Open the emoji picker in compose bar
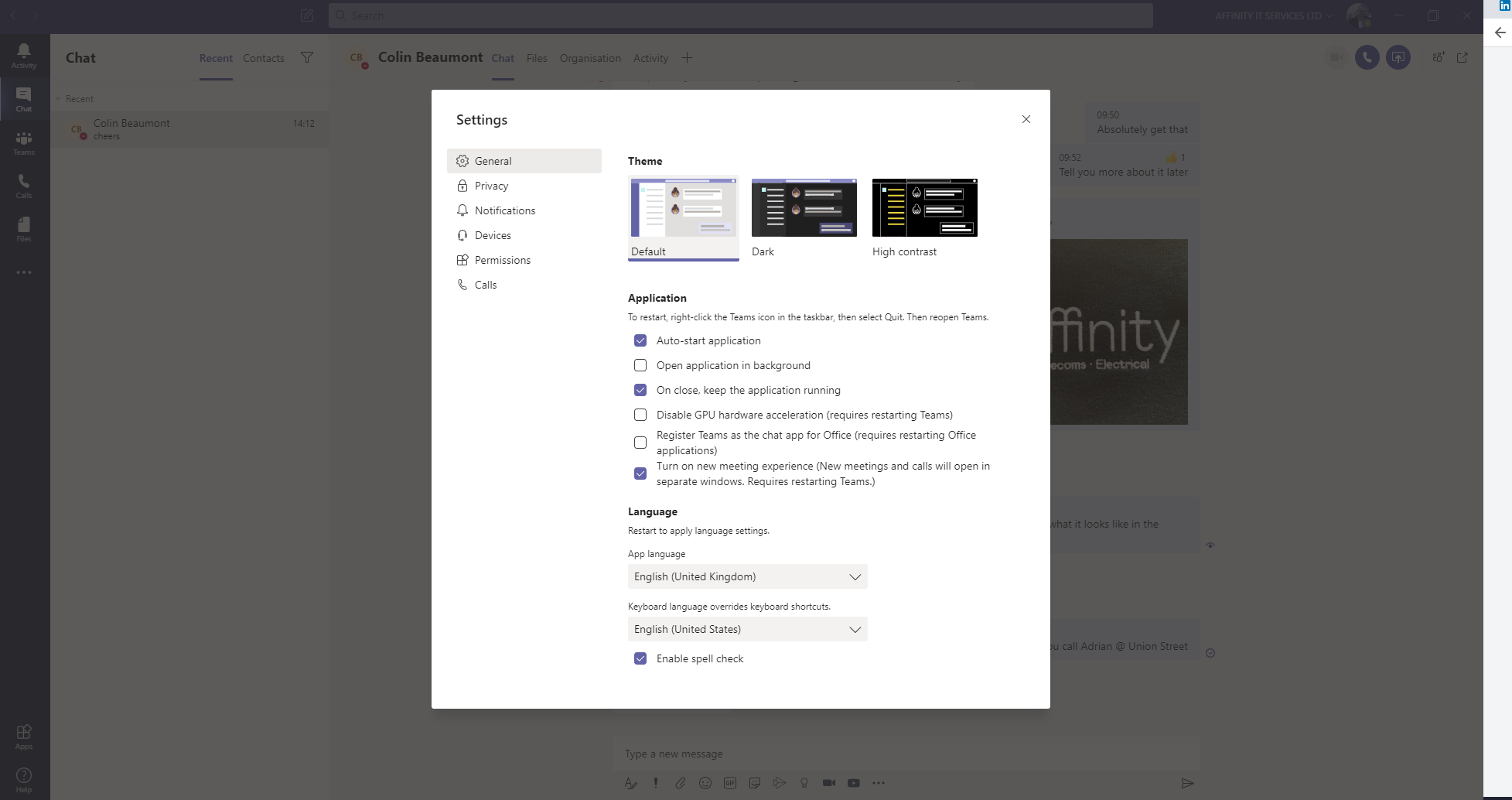Screen dimensions: 1512x800 click(705, 783)
